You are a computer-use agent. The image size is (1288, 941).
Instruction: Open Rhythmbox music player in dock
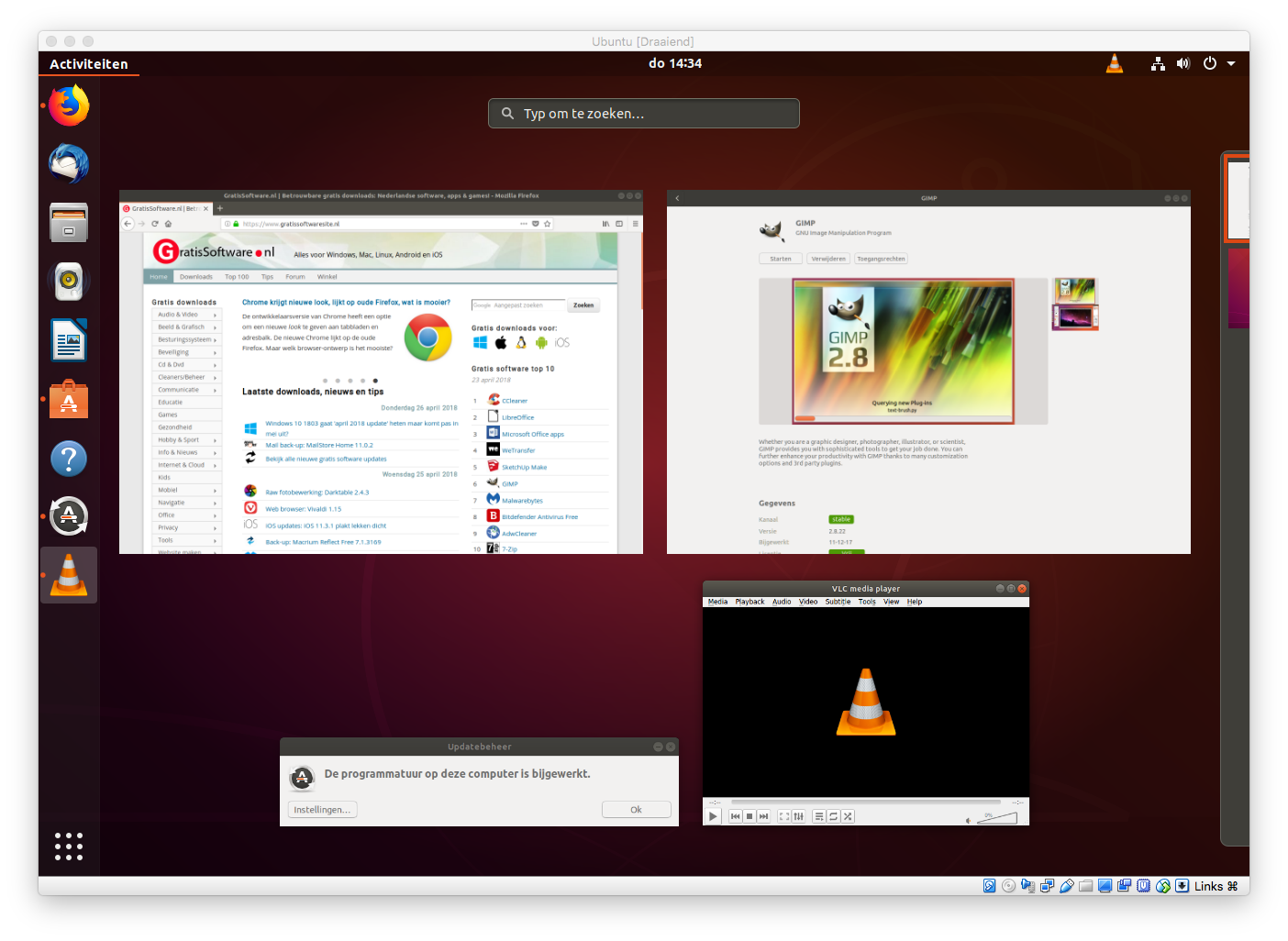tap(69, 282)
